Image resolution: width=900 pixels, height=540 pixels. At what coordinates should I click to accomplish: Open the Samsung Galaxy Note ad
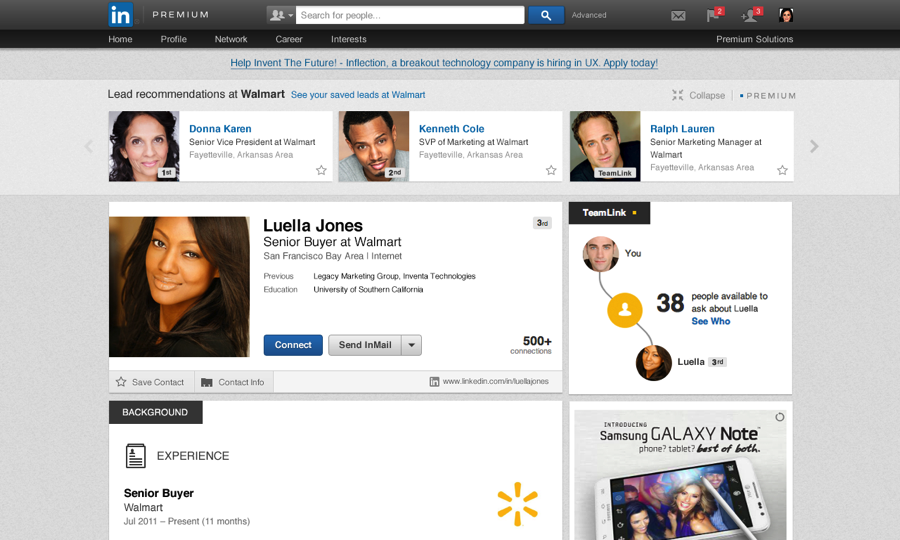(x=680, y=475)
